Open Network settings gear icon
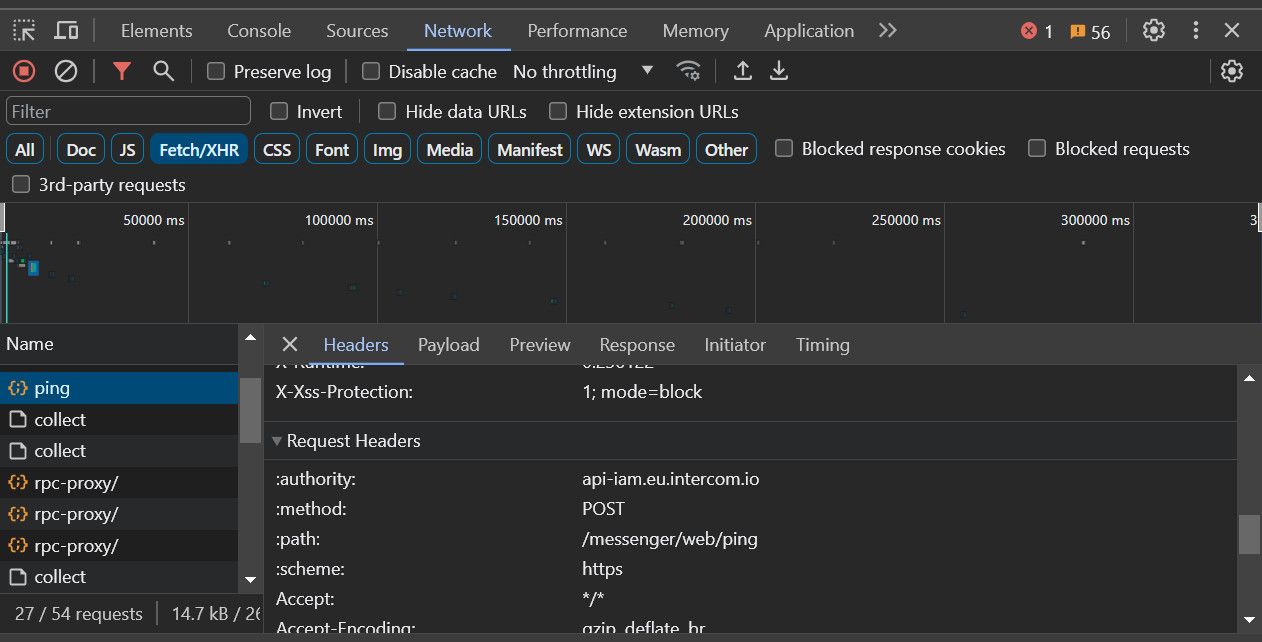The height and width of the screenshot is (642, 1262). 1232,71
